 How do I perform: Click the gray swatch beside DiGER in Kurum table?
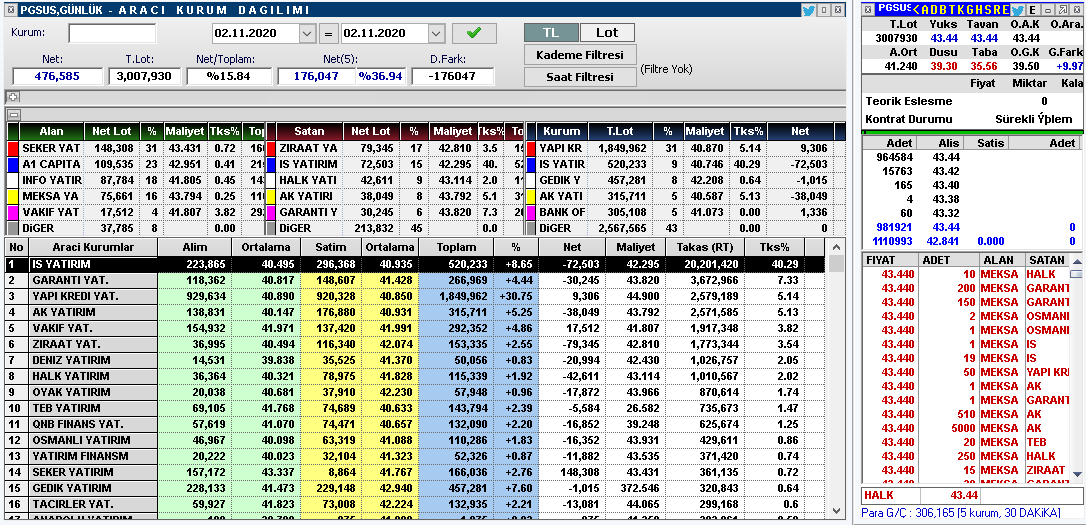[x=531, y=228]
